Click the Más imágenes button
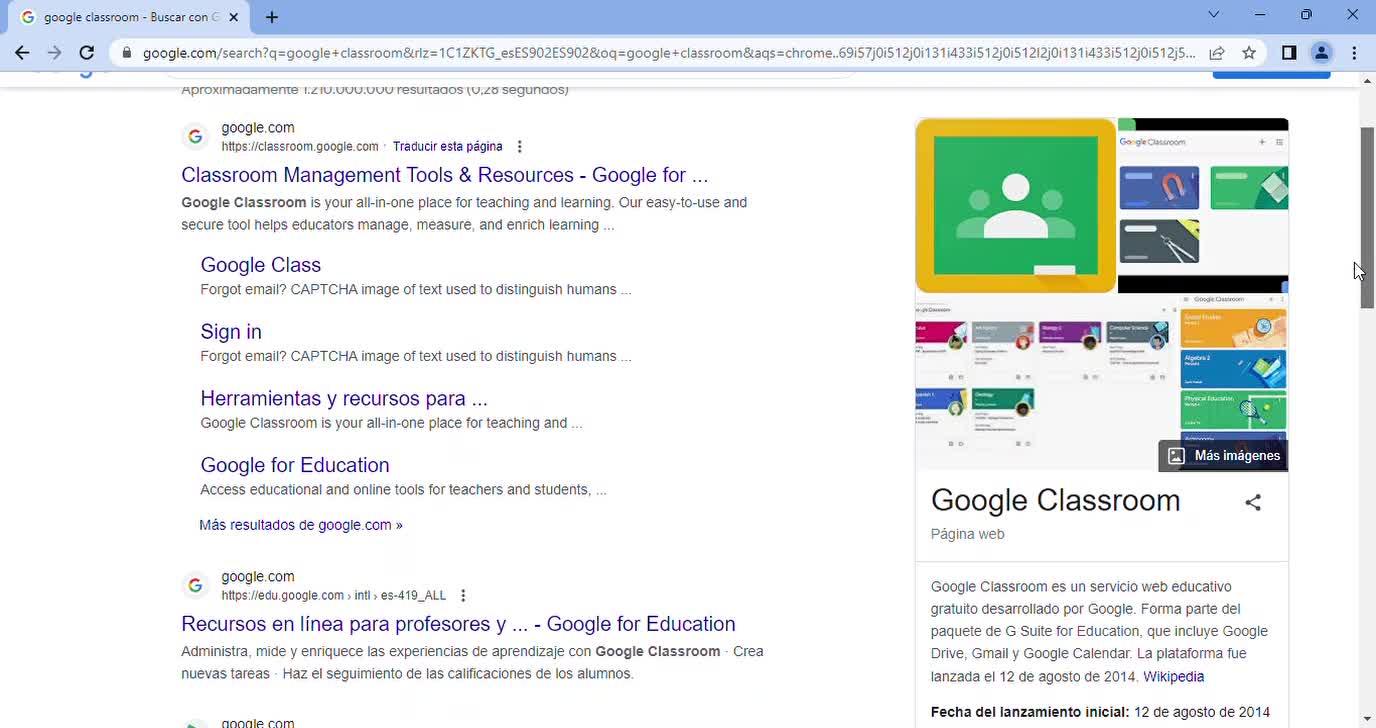This screenshot has width=1376, height=728. pos(1224,456)
